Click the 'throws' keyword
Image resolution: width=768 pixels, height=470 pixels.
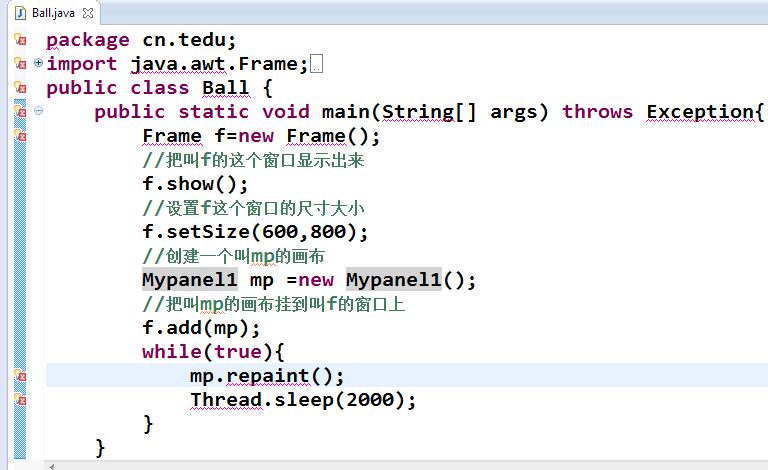point(597,112)
